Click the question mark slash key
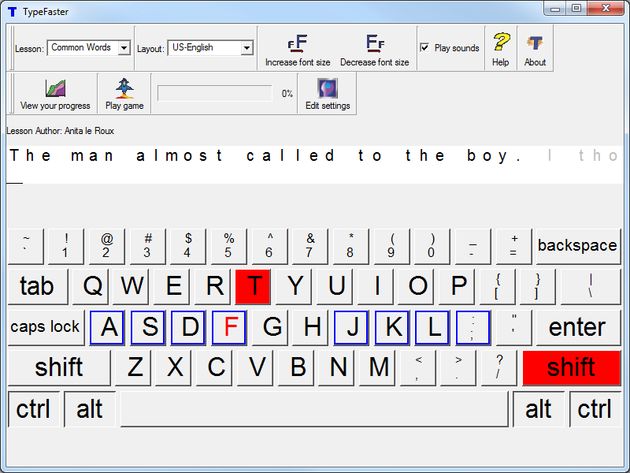Viewport: 630px width, 473px height. tap(499, 368)
